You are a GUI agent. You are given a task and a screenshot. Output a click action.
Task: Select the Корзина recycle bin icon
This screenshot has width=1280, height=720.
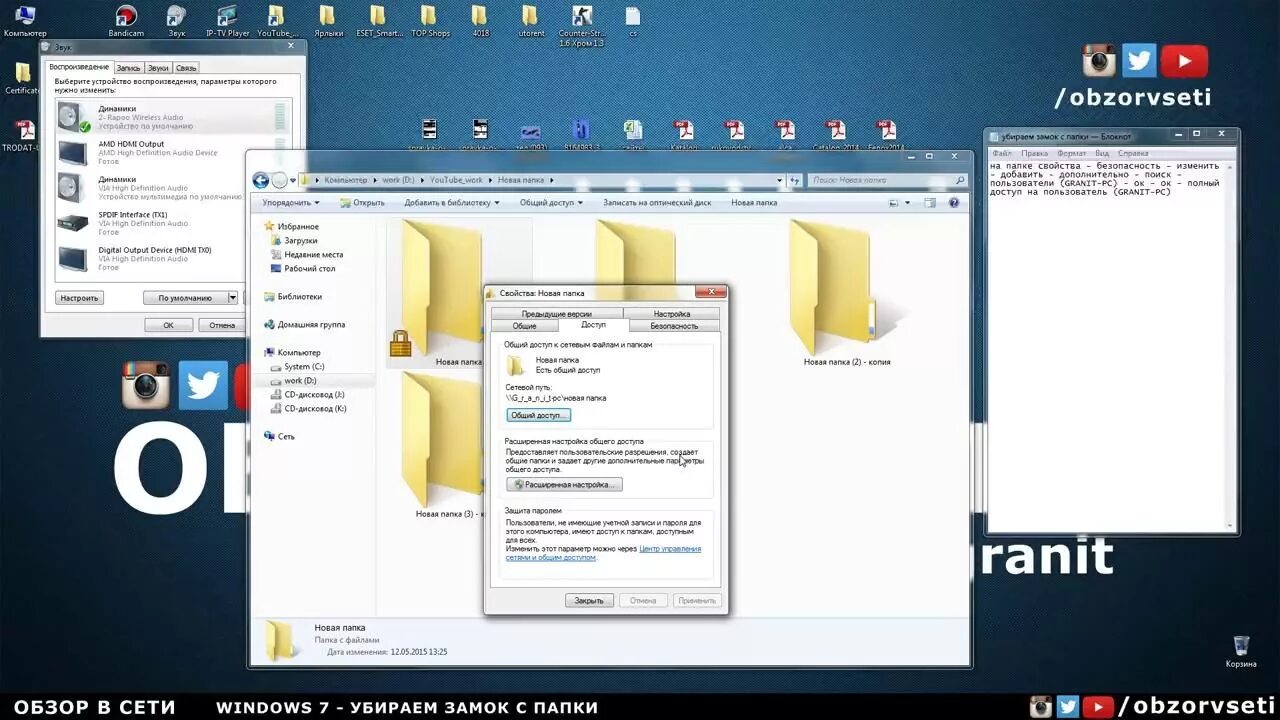pyautogui.click(x=1241, y=651)
